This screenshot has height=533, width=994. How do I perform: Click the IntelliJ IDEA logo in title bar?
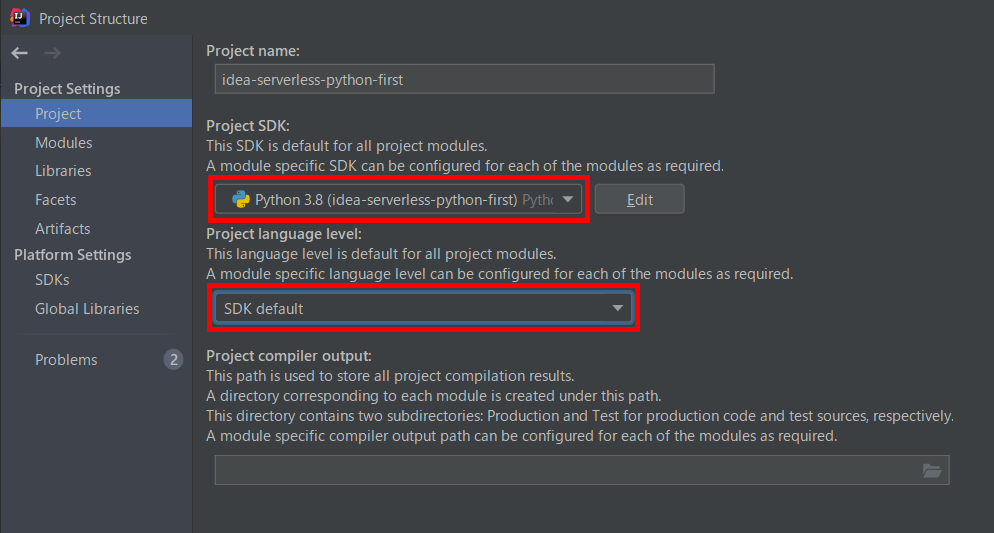(x=20, y=17)
